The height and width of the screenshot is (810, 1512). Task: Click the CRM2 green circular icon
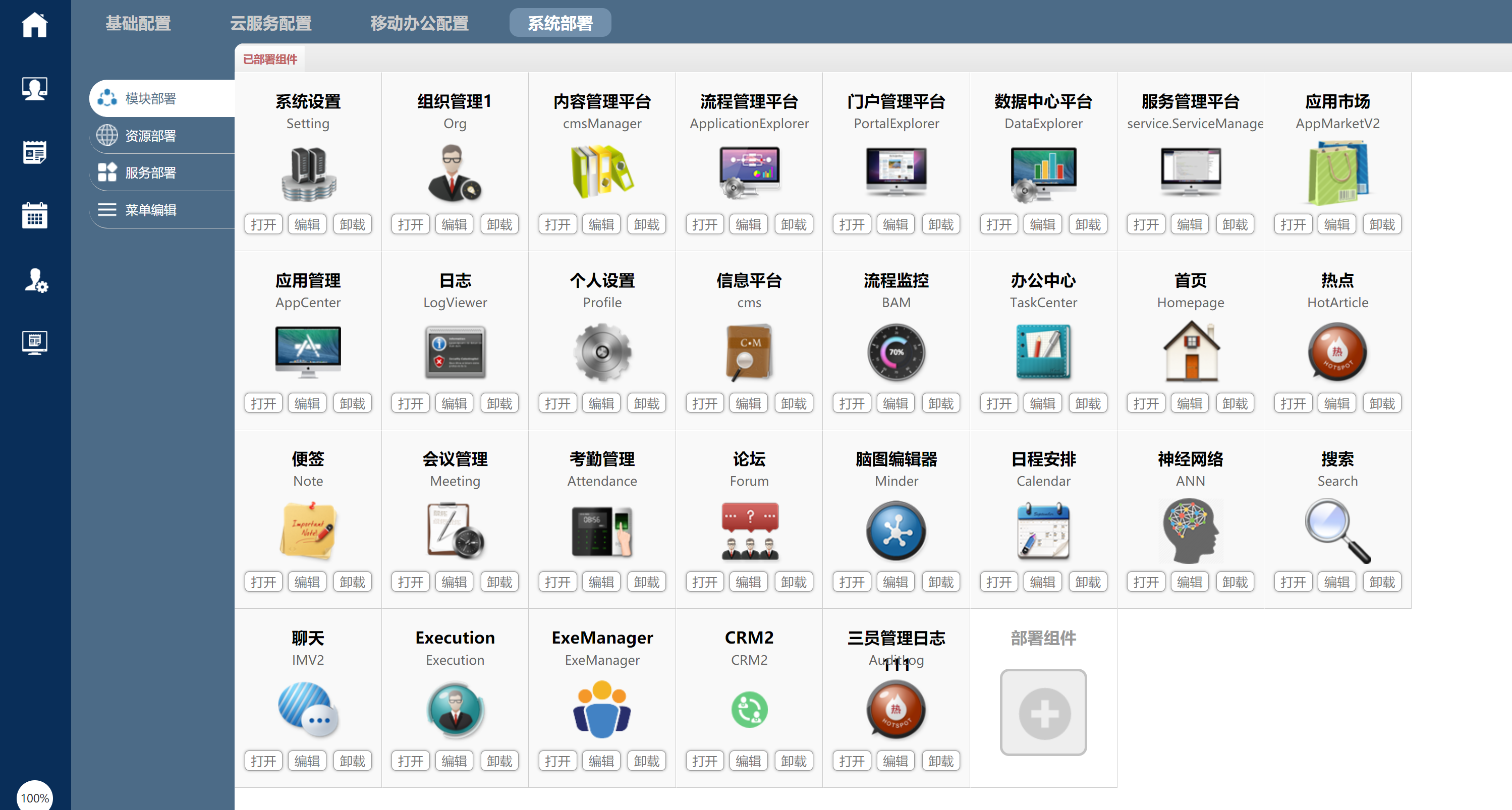coord(749,710)
